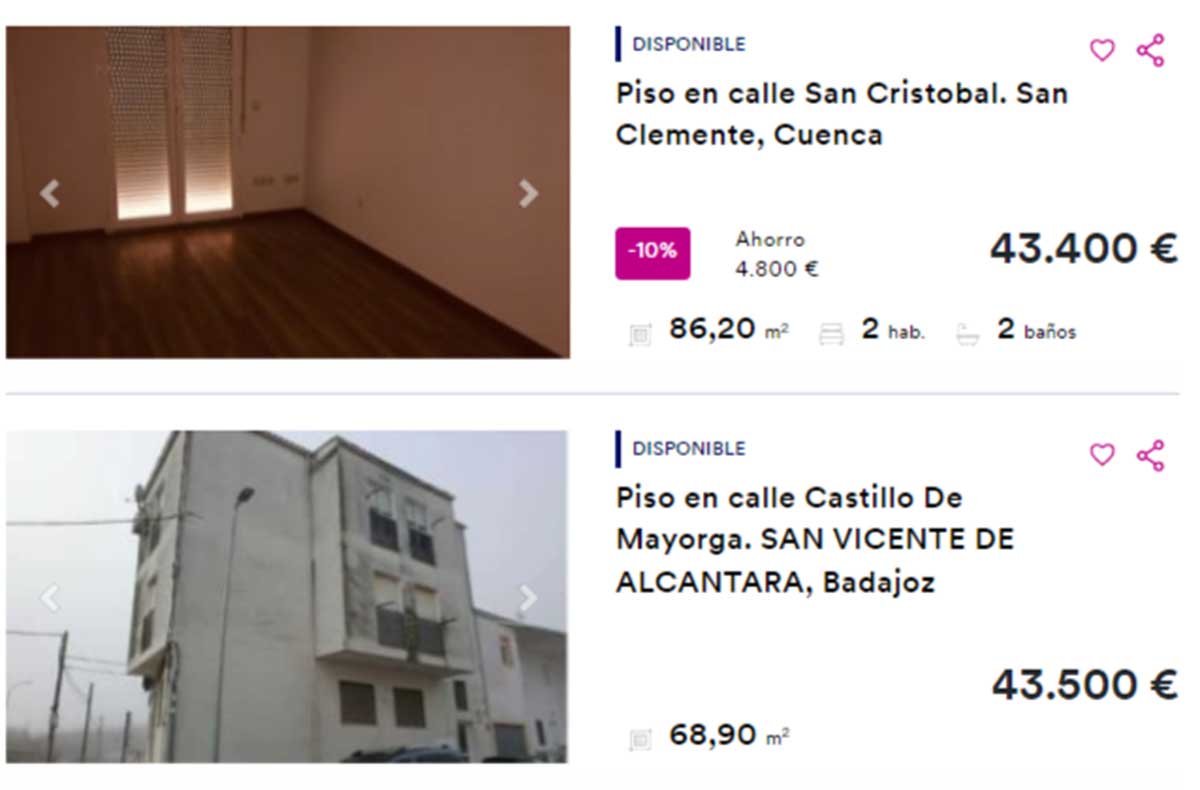Click the bathtub icon beside 2 baños
Screen dimensions: 1200x790
pyautogui.click(x=967, y=334)
